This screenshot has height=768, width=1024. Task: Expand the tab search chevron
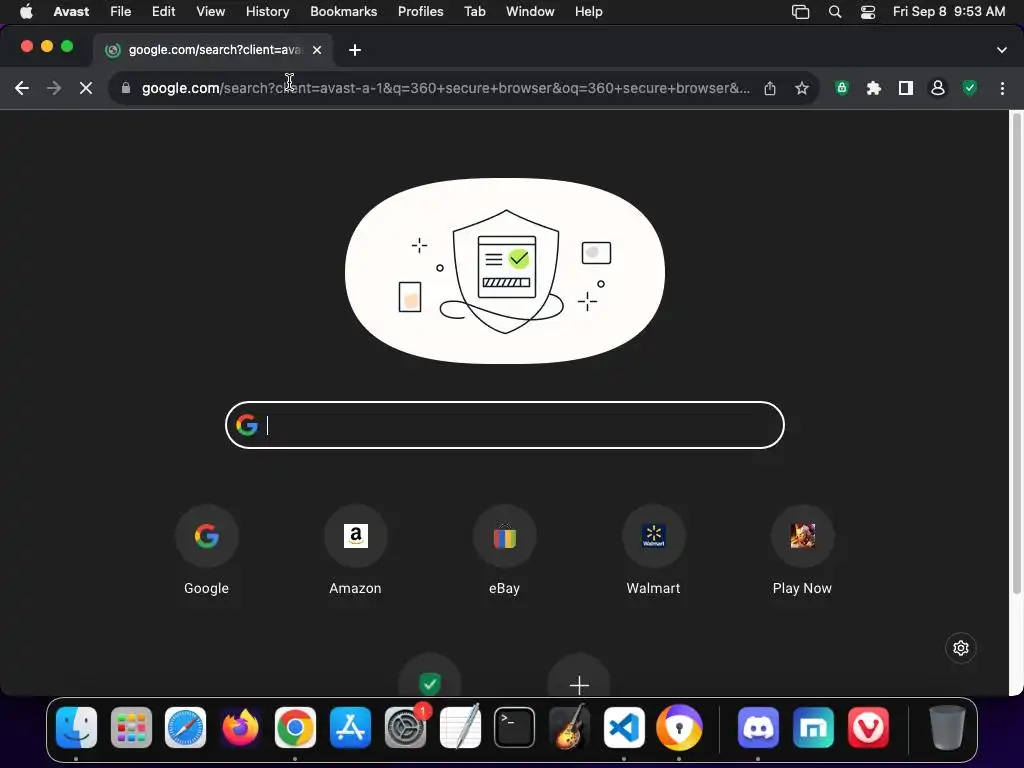point(1002,50)
